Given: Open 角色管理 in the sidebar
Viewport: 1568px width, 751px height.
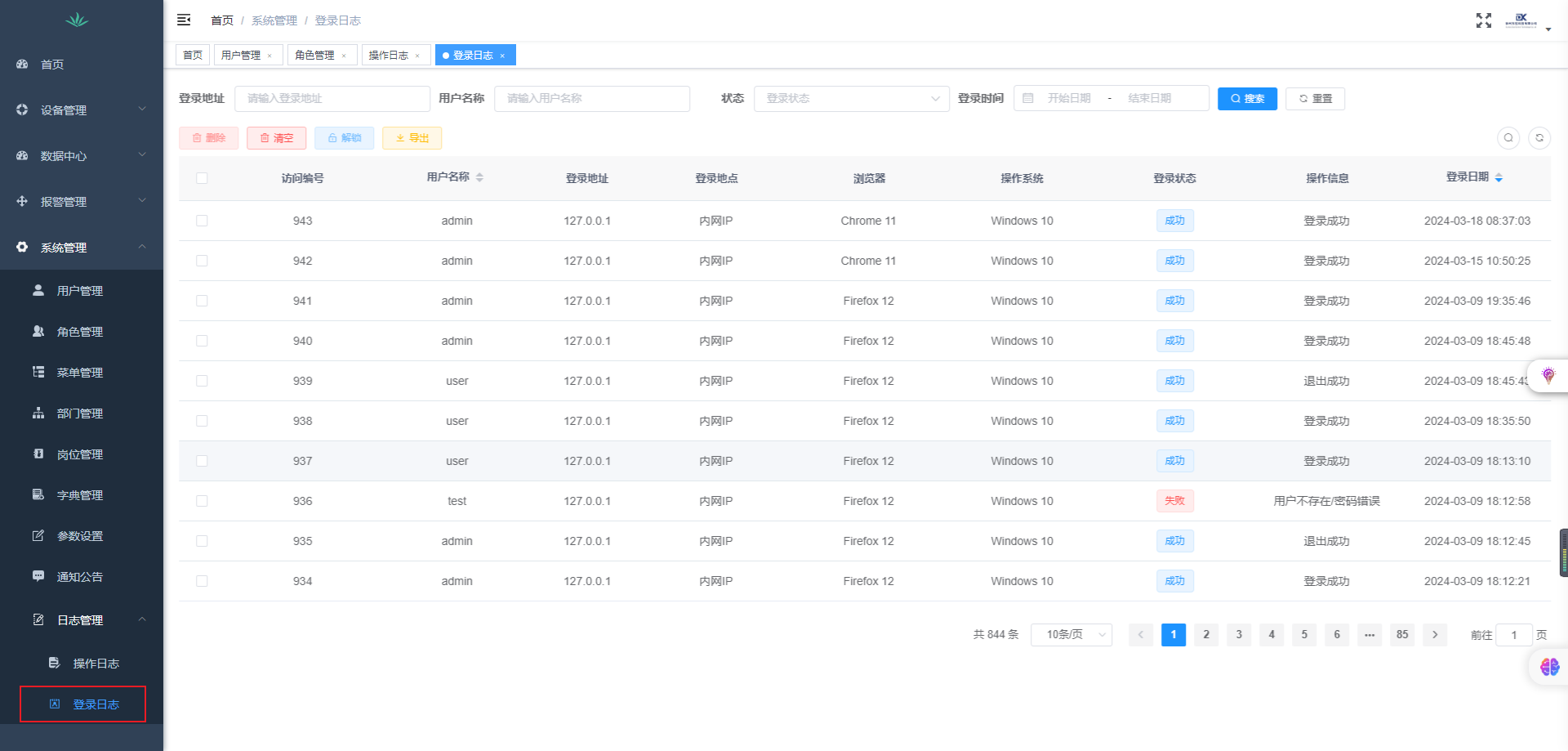Looking at the screenshot, I should click(82, 331).
